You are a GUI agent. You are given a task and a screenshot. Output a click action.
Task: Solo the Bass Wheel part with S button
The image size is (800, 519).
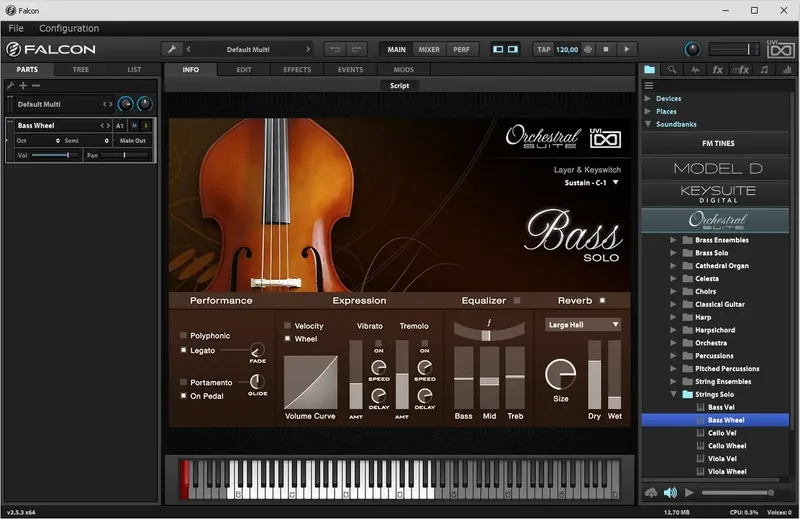click(146, 126)
